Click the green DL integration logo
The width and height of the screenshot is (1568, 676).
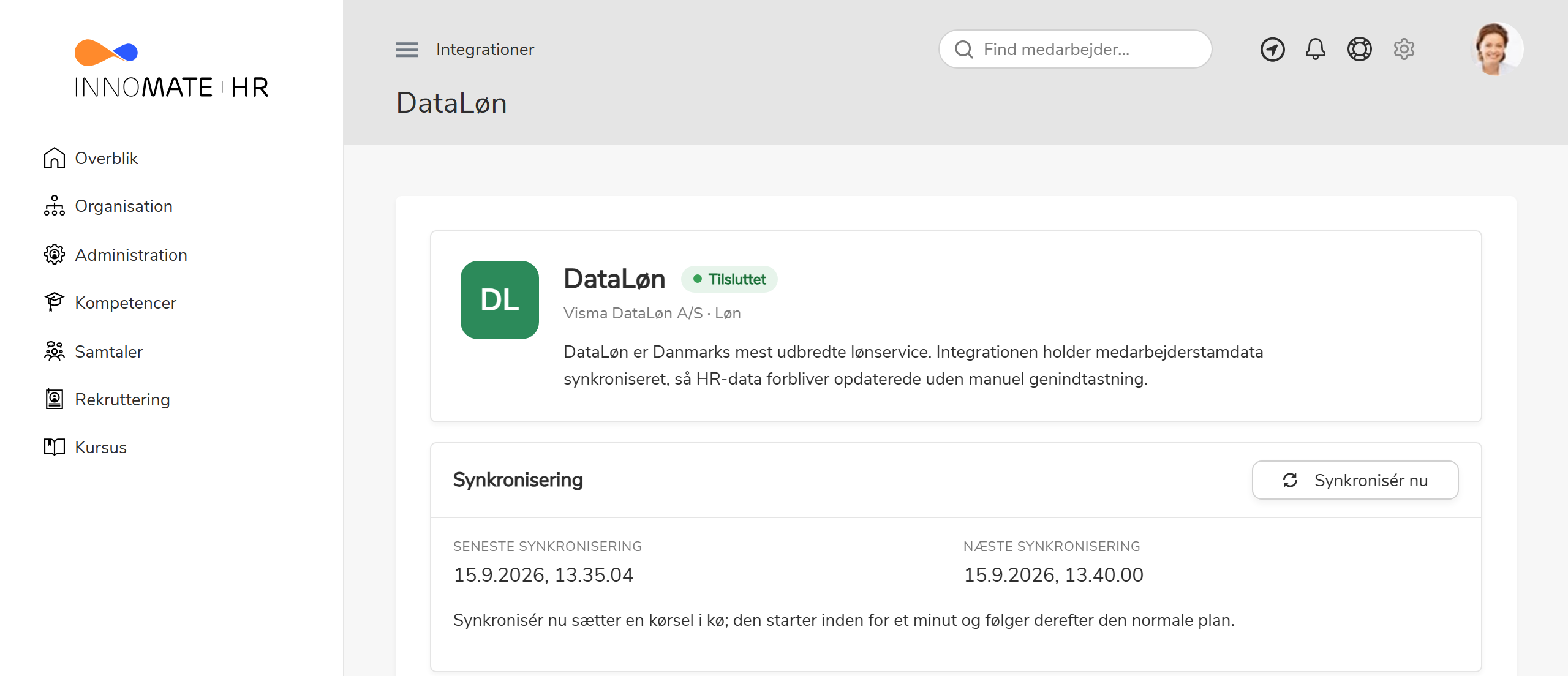pyautogui.click(x=500, y=300)
